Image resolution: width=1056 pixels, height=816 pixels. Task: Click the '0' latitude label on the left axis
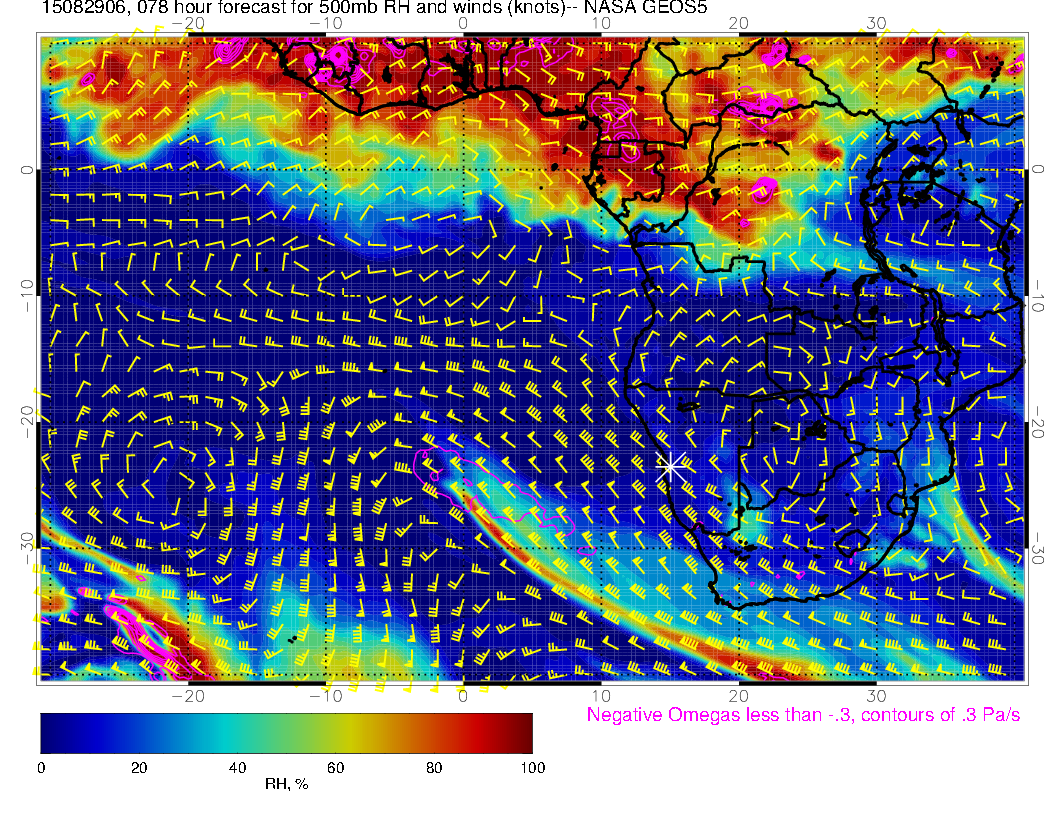tap(26, 170)
